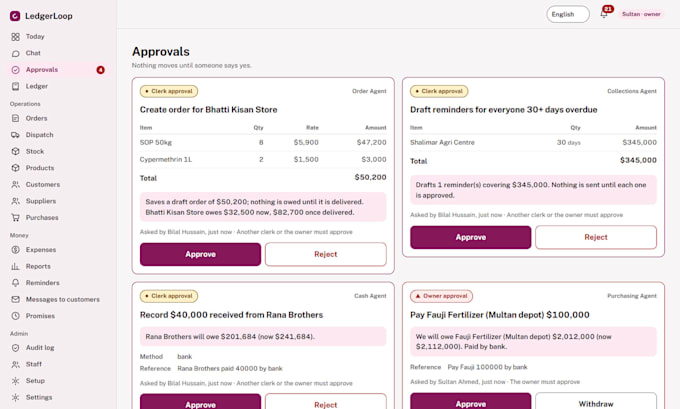Screen dimensions: 680x409
Task: Open Stock from the sidebar
Action: (x=35, y=151)
